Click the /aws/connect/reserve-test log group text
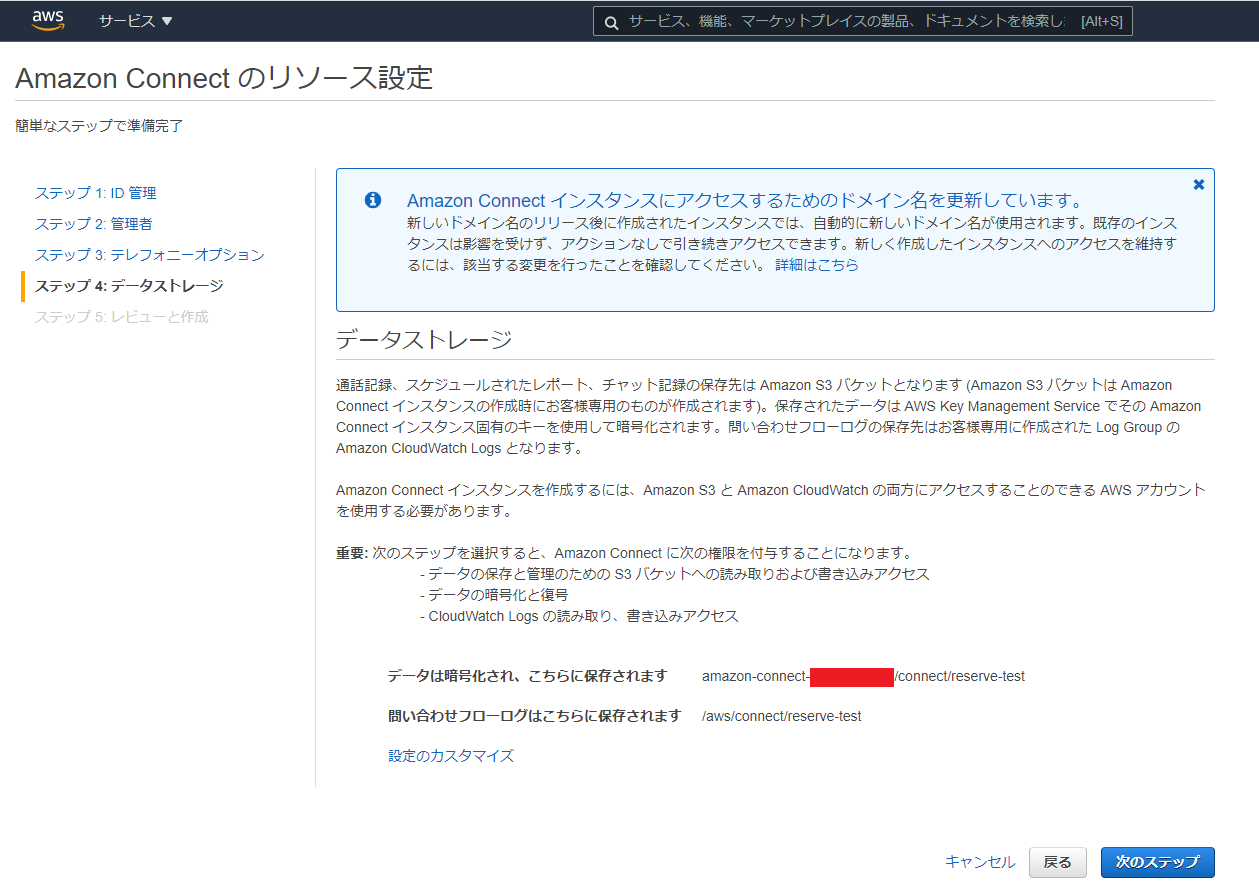The width and height of the screenshot is (1259, 895). pos(781,716)
